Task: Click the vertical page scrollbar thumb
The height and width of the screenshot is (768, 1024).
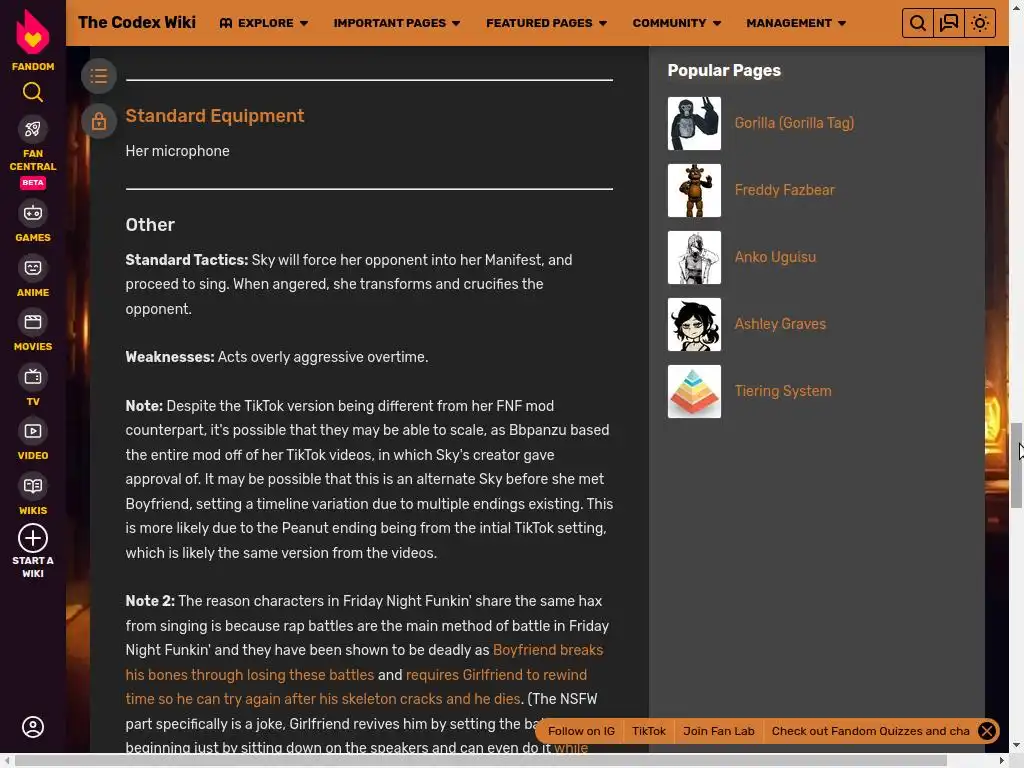Action: click(x=1016, y=465)
